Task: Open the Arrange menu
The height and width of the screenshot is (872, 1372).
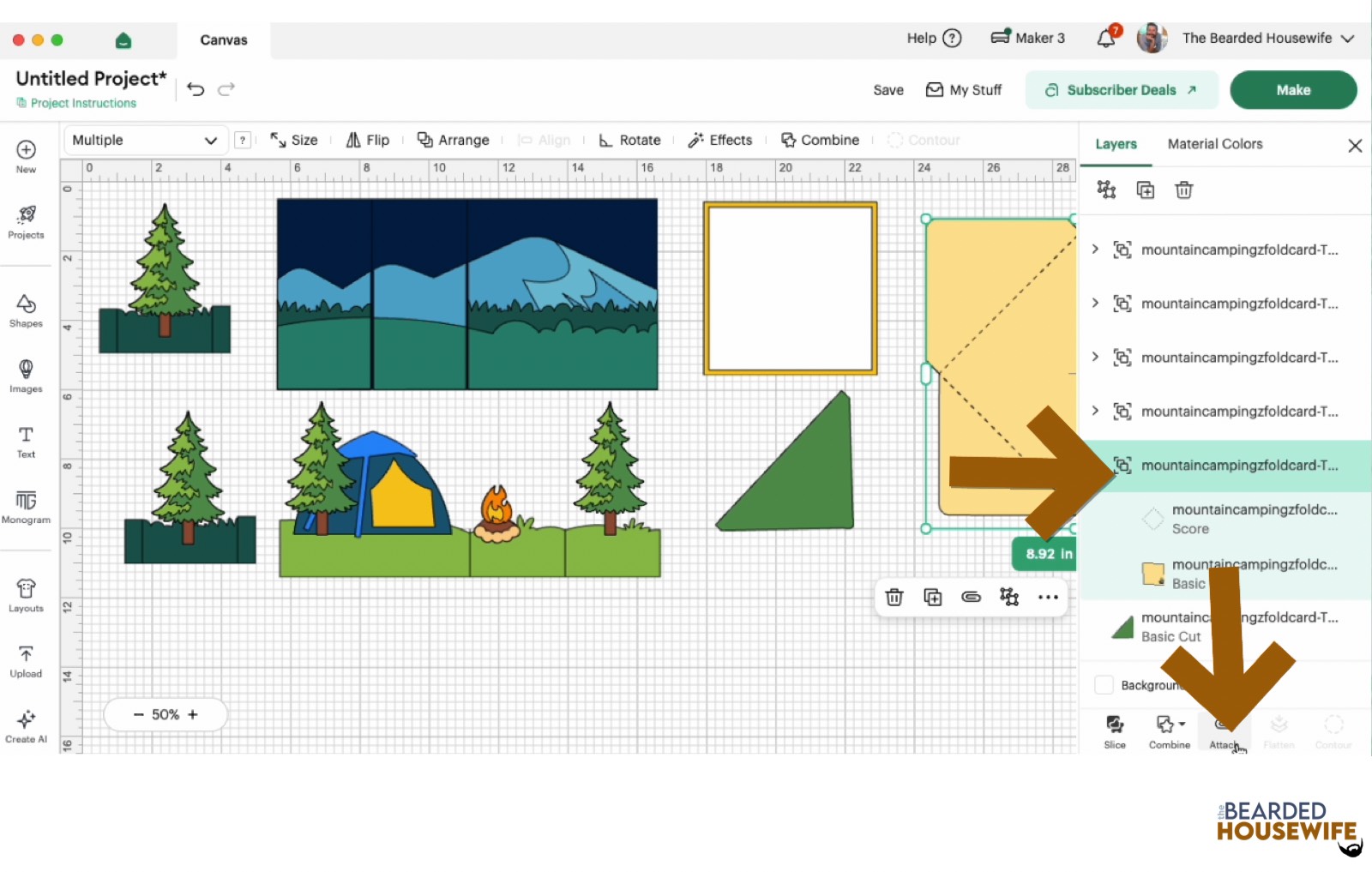Action: (453, 140)
